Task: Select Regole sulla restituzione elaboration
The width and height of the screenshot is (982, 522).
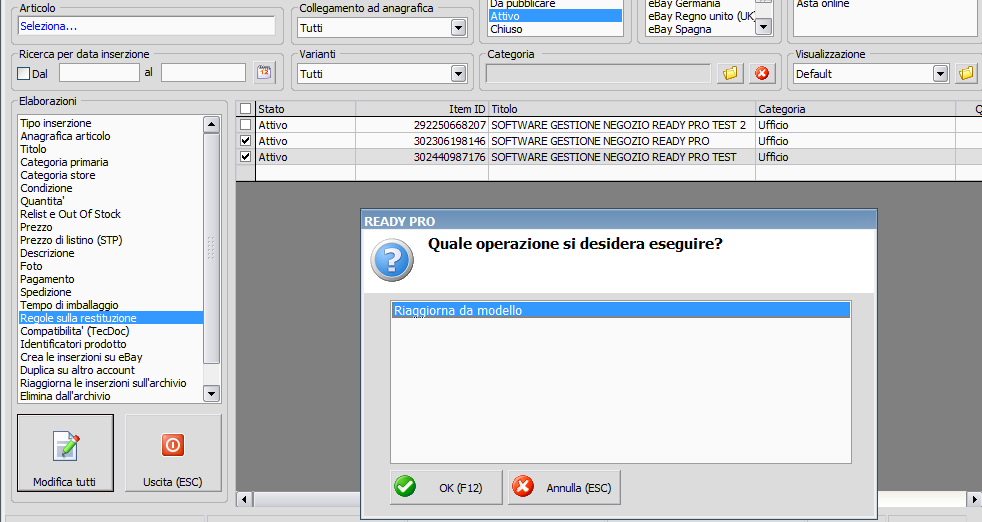Action: 111,318
